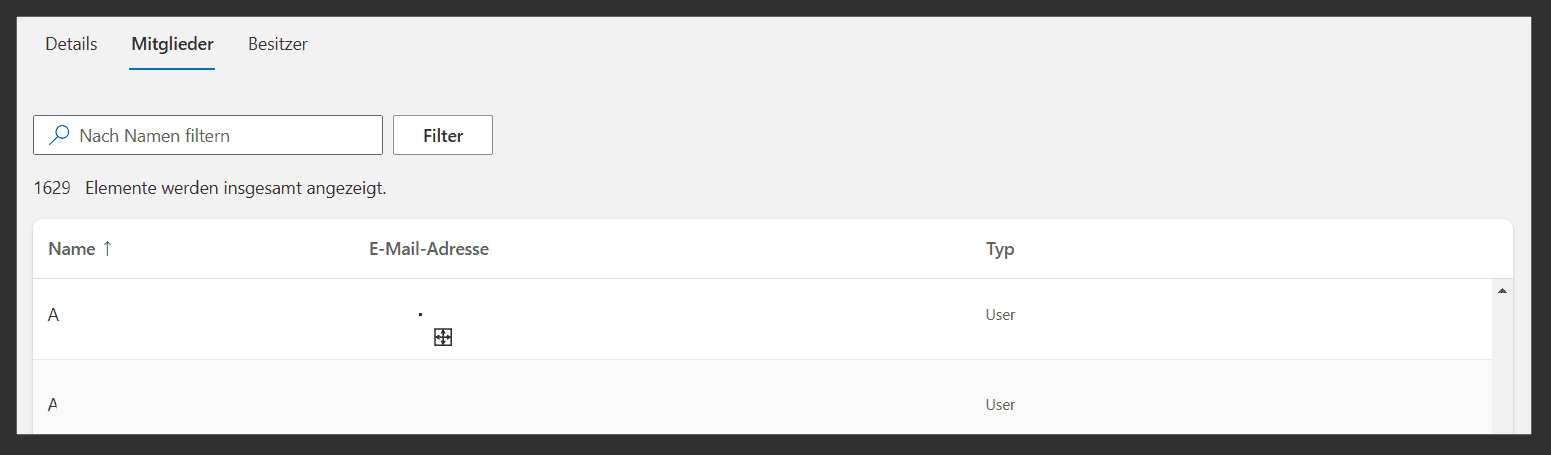Click the second row's empty e-mail cell

coord(600,405)
